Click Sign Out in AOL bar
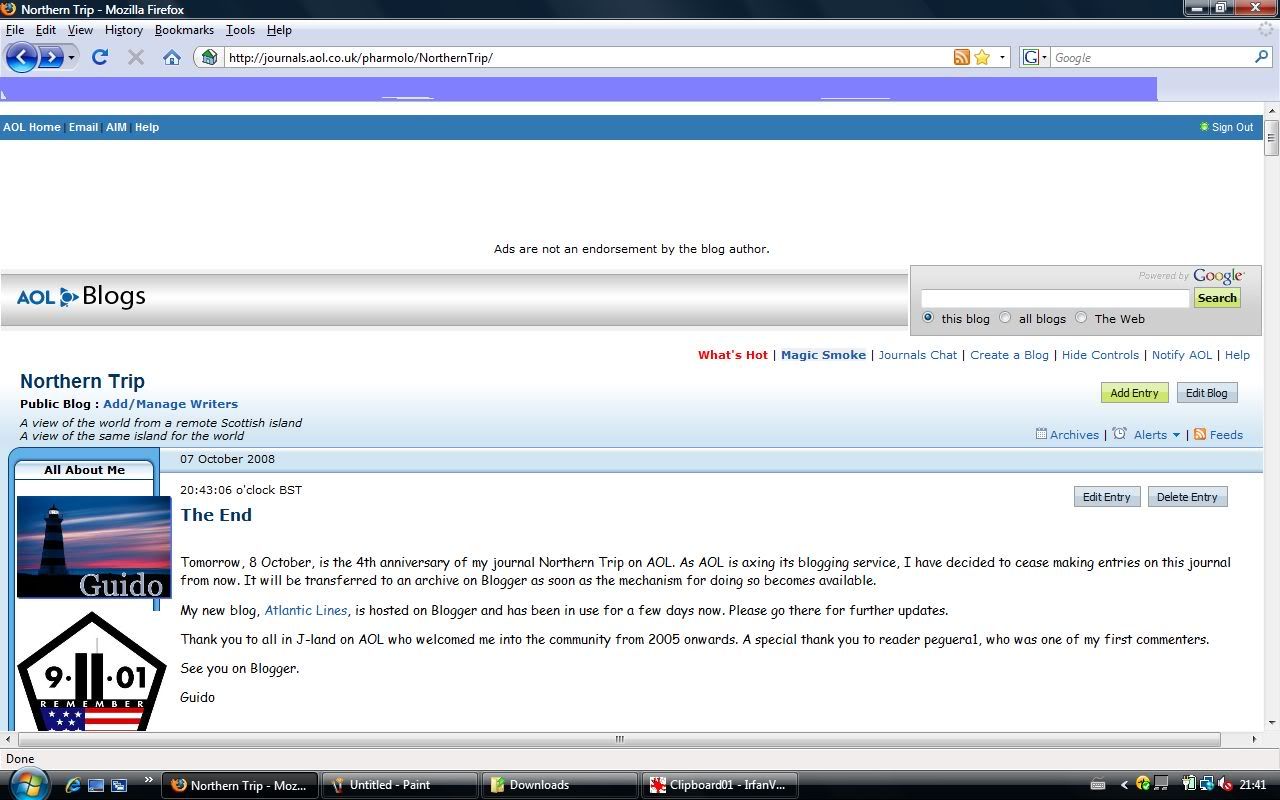Viewport: 1280px width, 800px height. coord(1232,127)
